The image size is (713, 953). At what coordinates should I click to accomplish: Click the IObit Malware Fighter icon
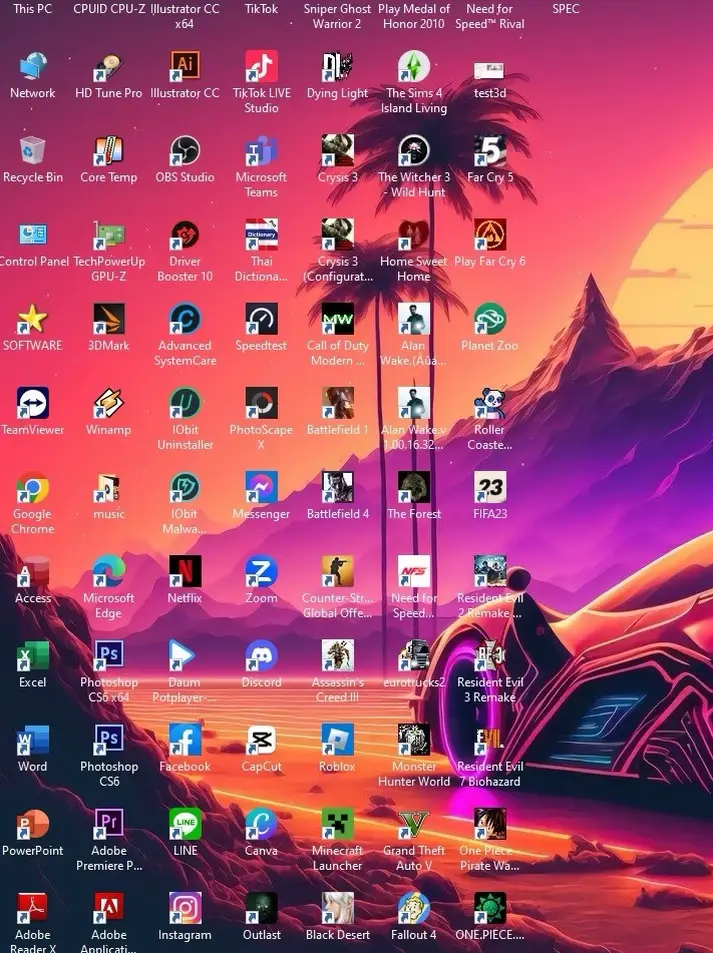click(185, 487)
